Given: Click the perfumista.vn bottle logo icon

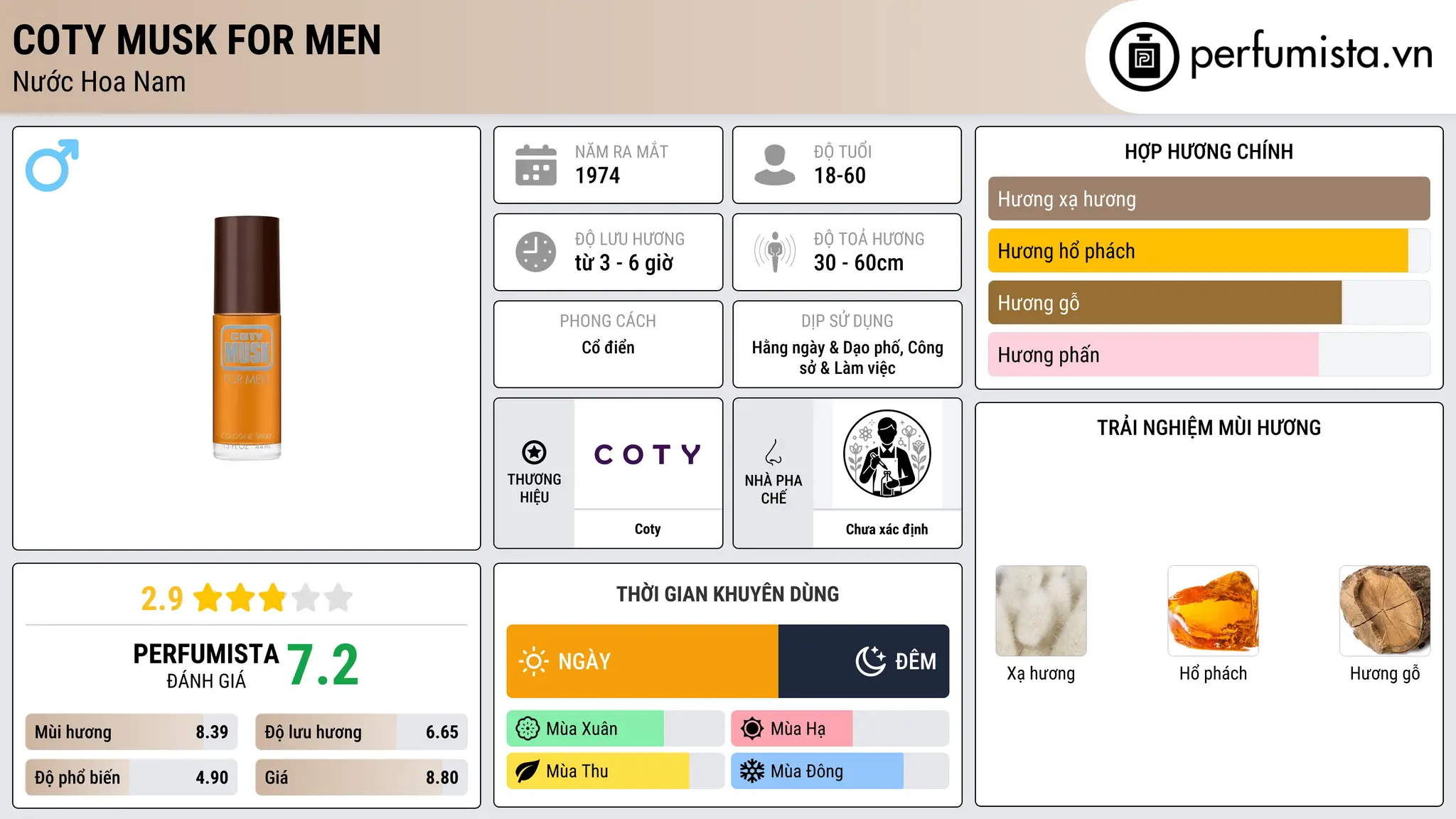Looking at the screenshot, I should pos(1144,57).
